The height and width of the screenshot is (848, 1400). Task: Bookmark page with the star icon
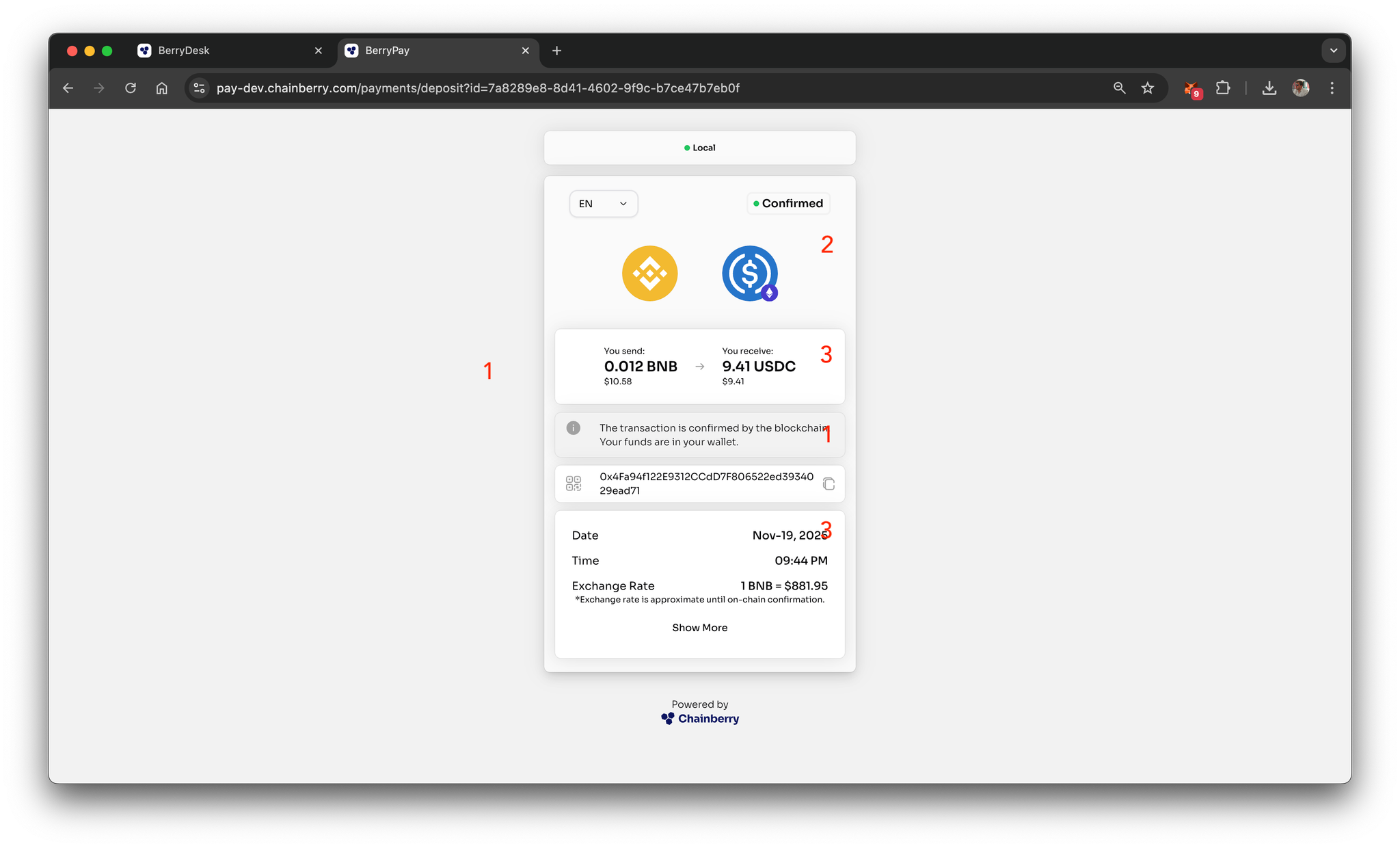pyautogui.click(x=1148, y=88)
